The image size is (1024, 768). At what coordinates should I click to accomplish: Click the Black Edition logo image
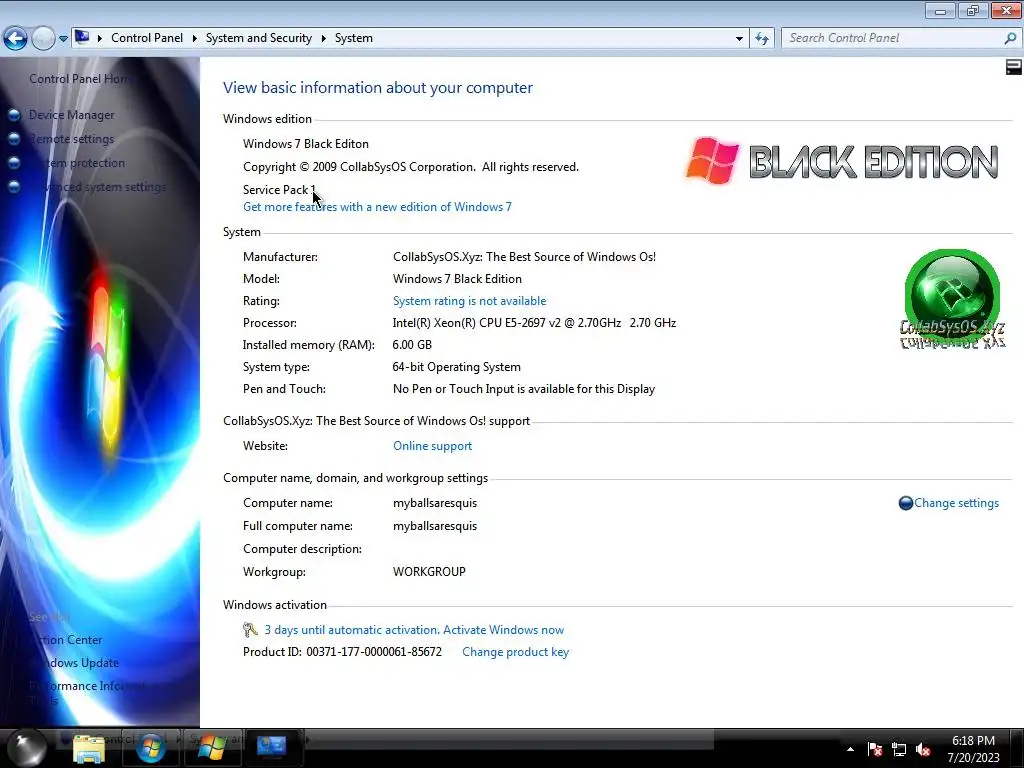(x=842, y=161)
